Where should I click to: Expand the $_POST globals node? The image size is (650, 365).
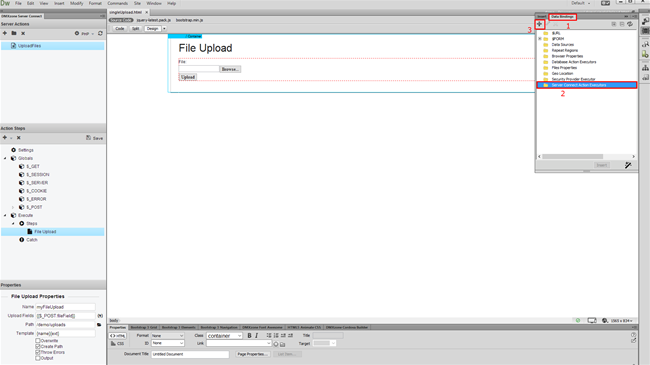coord(13,207)
